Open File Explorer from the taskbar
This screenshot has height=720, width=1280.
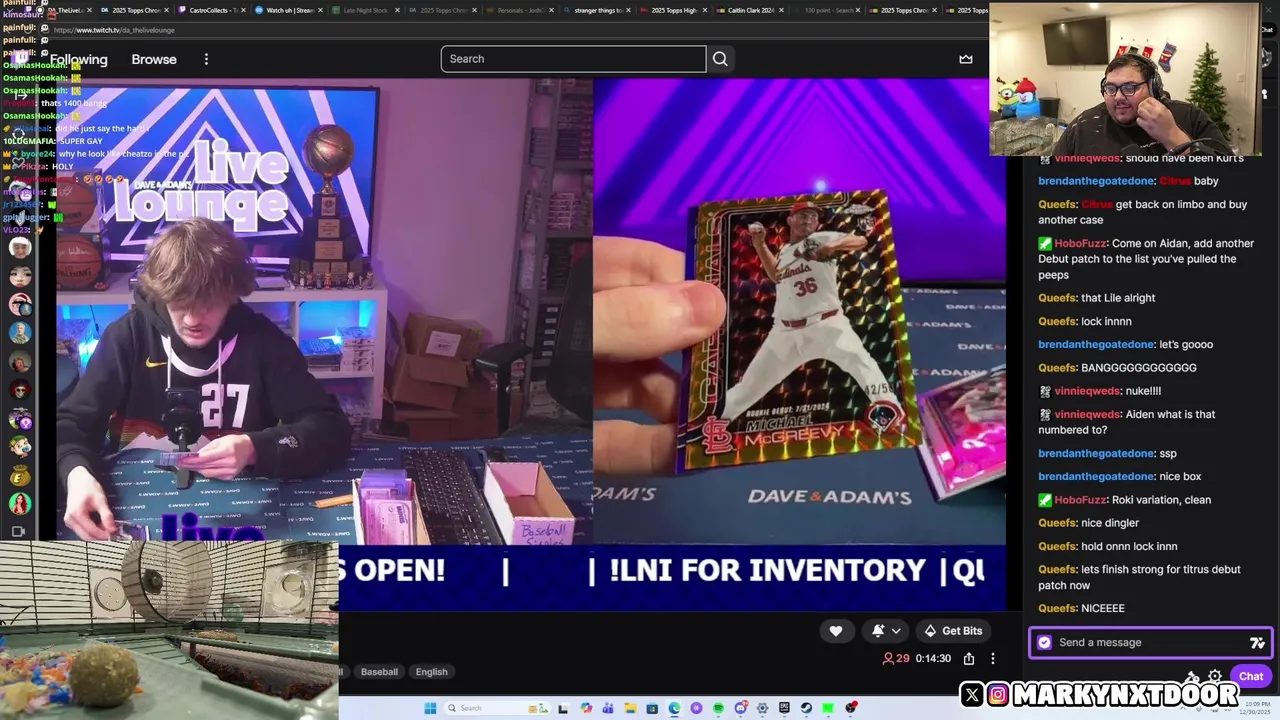(x=630, y=708)
